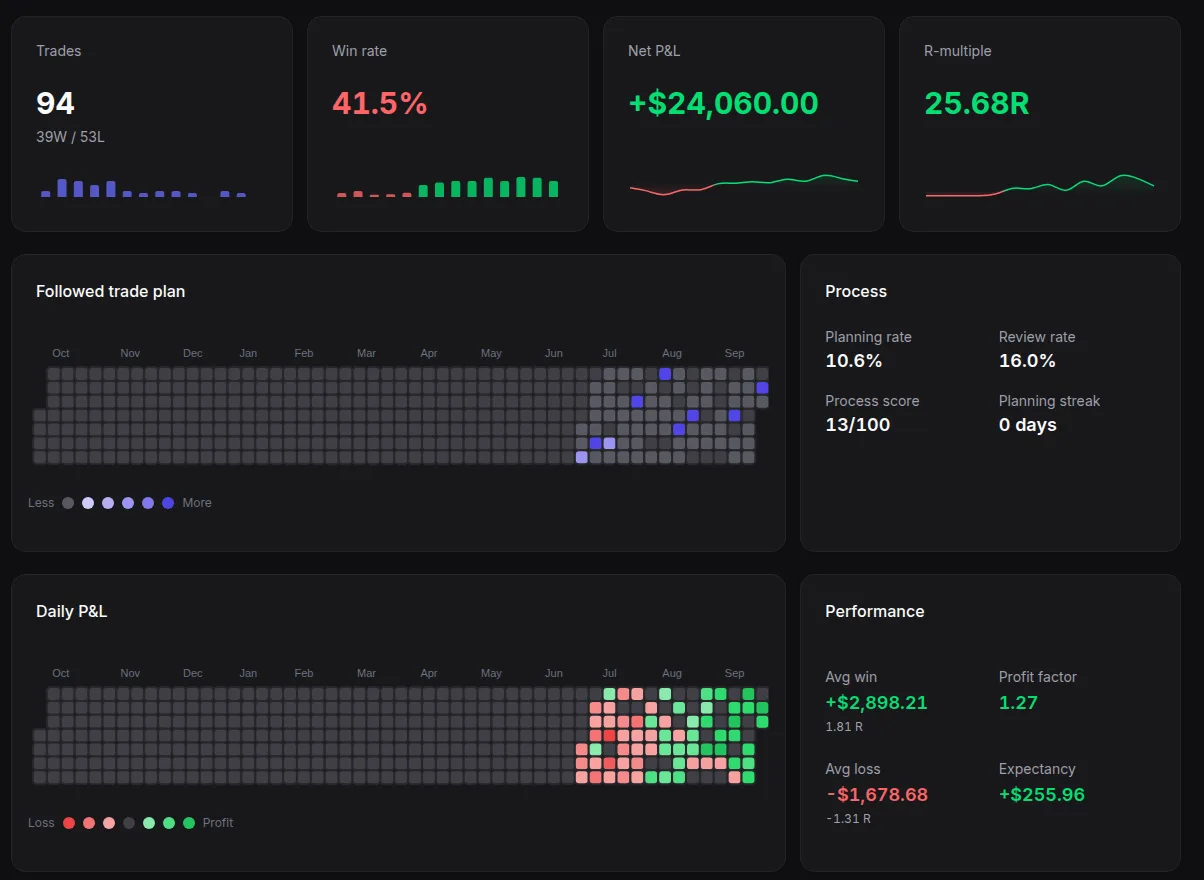
Task: Click Jan label in Followed trade plan heatmap
Action: (x=248, y=353)
